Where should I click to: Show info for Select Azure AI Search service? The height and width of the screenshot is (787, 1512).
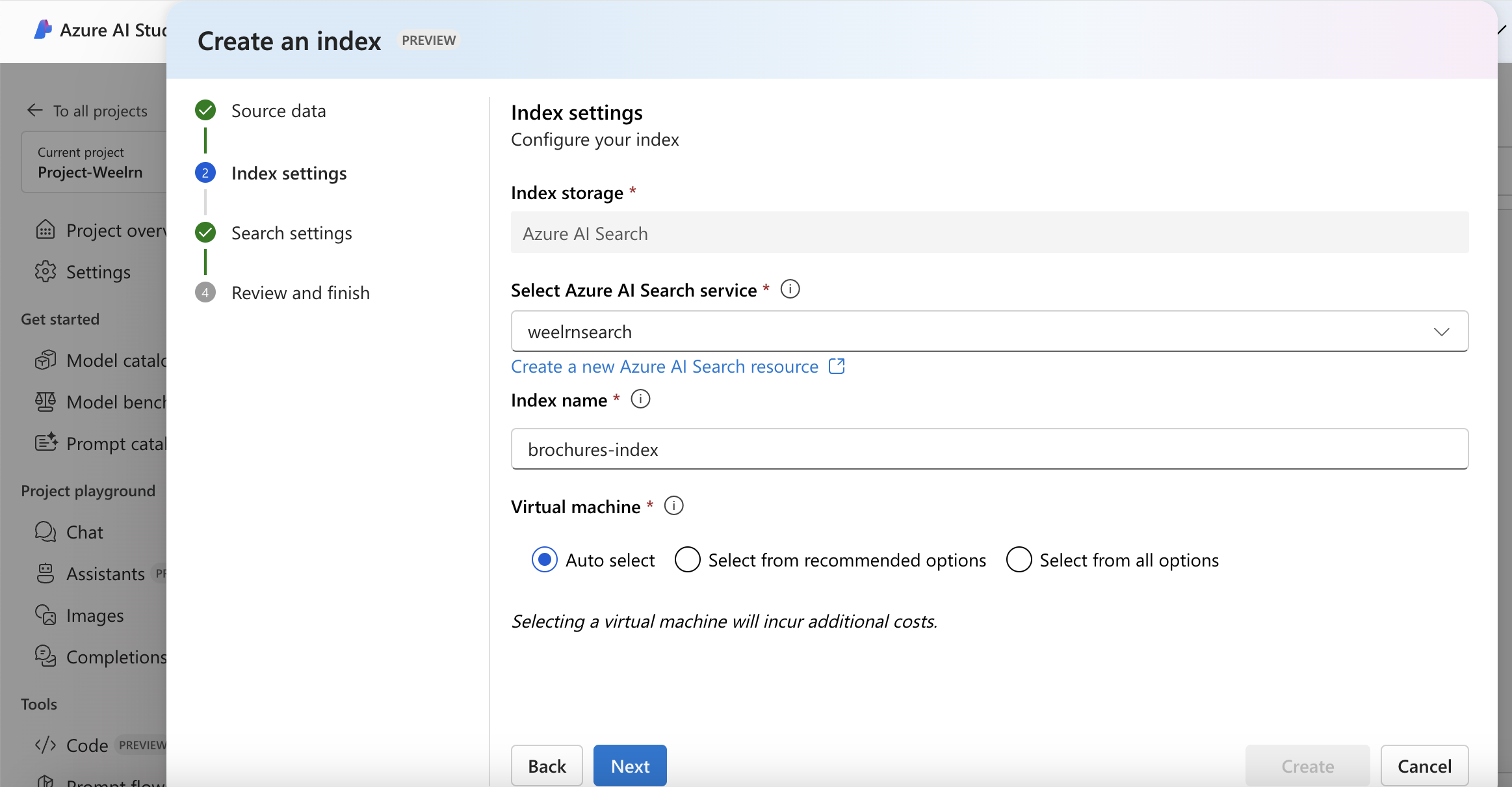click(790, 289)
